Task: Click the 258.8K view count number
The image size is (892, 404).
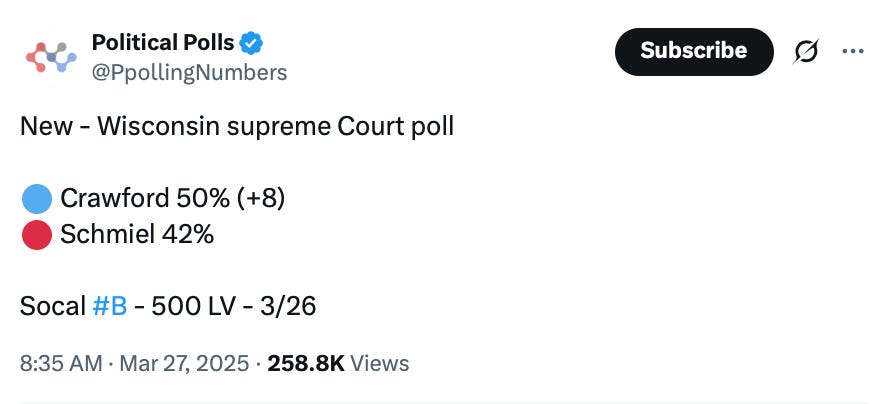Action: [x=306, y=364]
